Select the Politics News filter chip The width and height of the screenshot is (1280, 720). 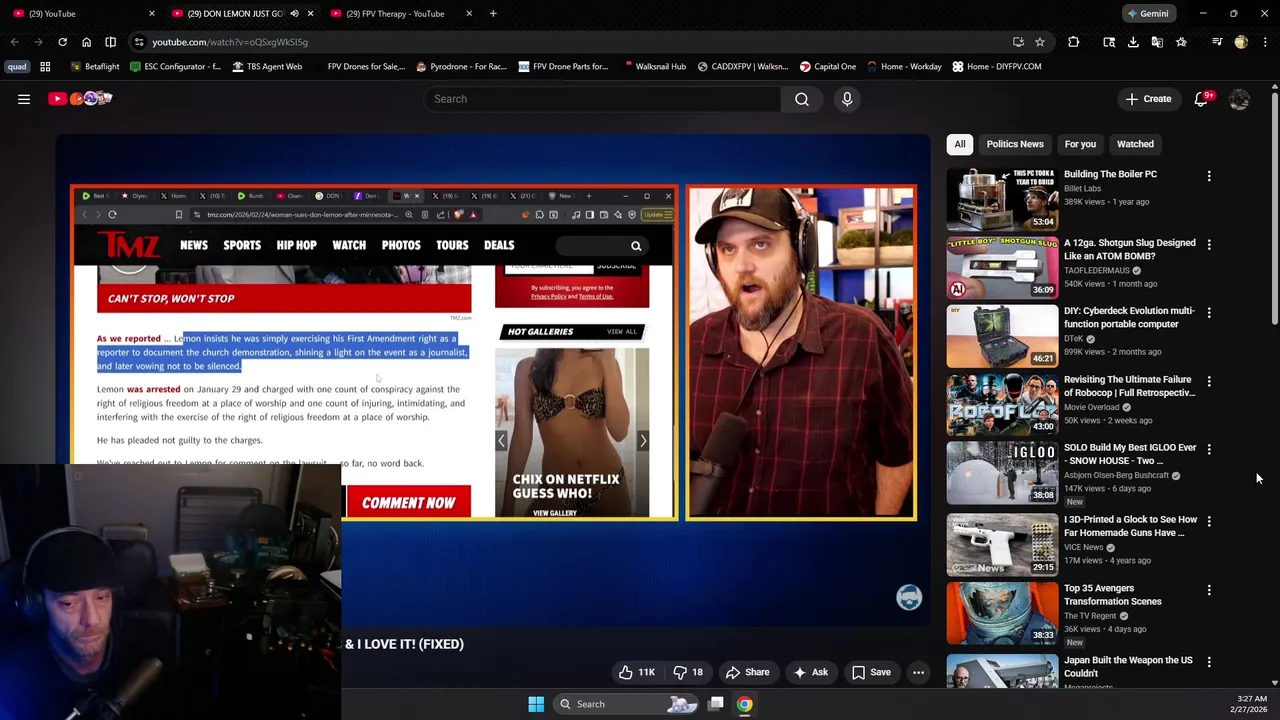(1015, 144)
